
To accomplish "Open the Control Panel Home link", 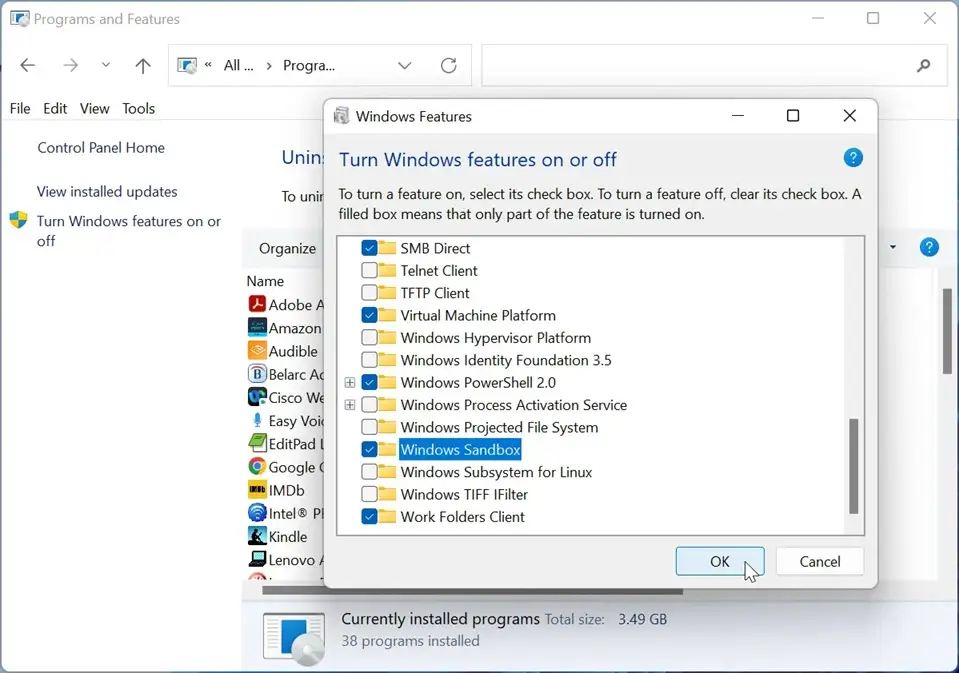I will pyautogui.click(x=101, y=147).
